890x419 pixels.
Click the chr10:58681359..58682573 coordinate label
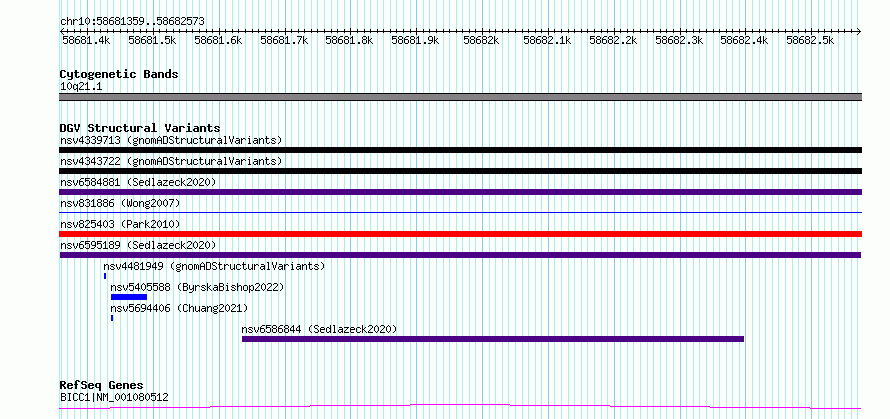click(132, 21)
